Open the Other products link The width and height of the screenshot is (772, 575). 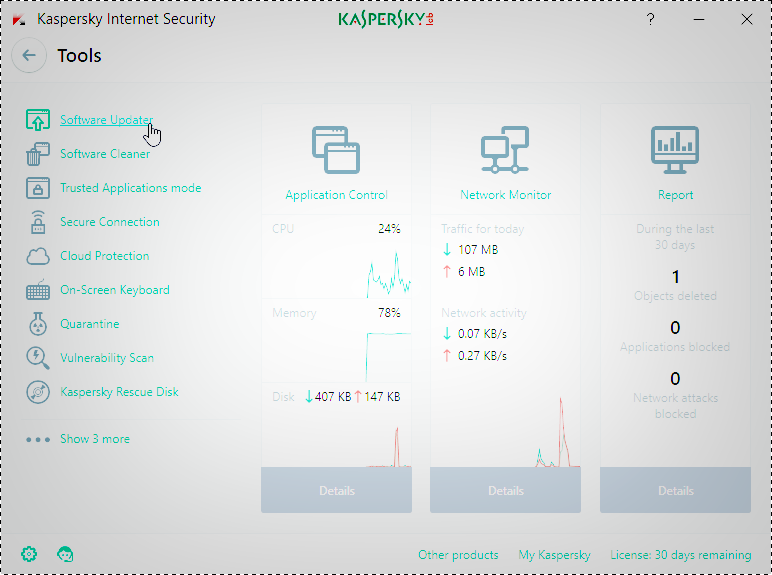click(458, 555)
